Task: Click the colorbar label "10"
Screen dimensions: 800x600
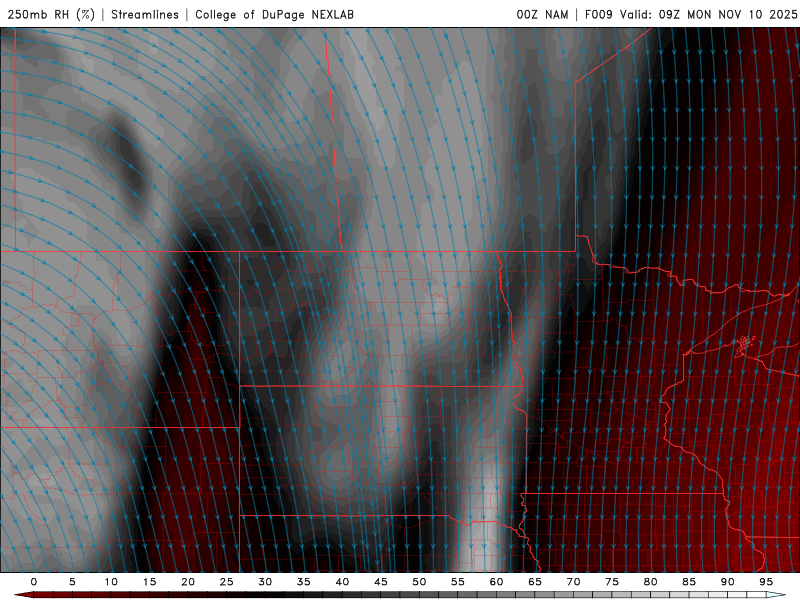Action: click(x=111, y=582)
